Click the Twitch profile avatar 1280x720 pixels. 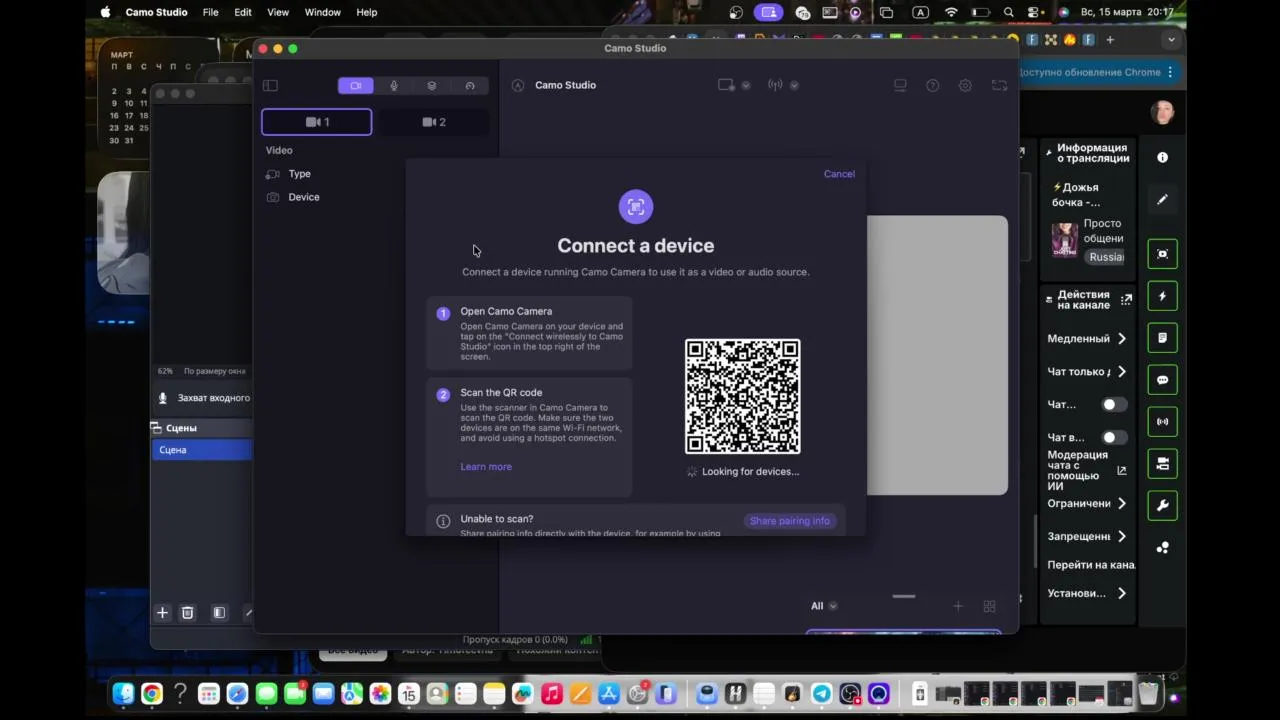click(x=1162, y=113)
